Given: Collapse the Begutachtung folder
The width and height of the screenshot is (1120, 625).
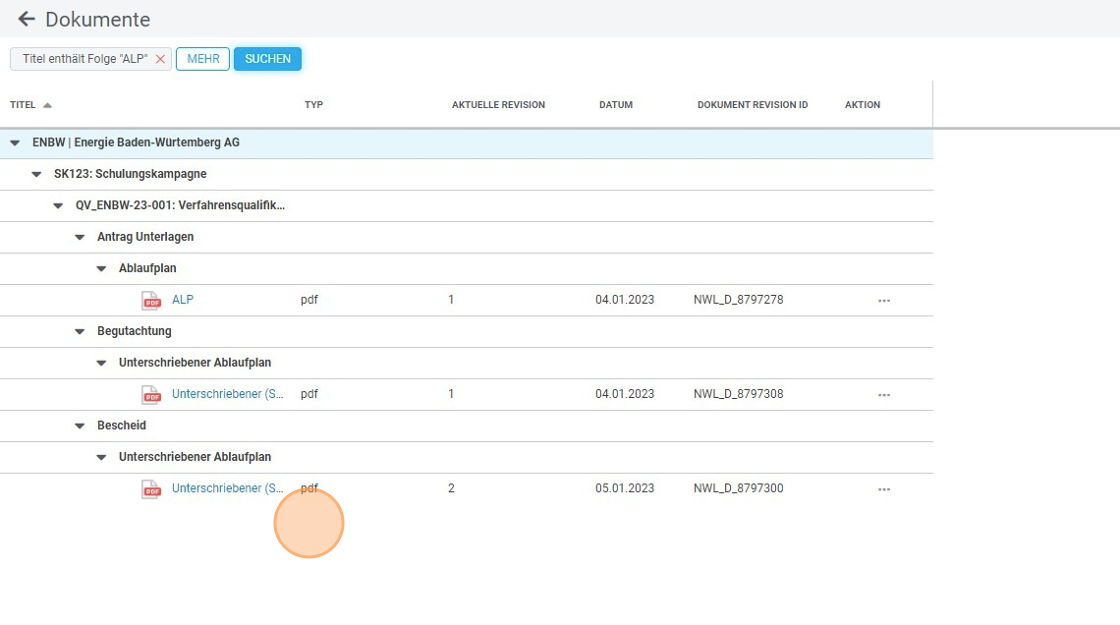Looking at the screenshot, I should (79, 331).
